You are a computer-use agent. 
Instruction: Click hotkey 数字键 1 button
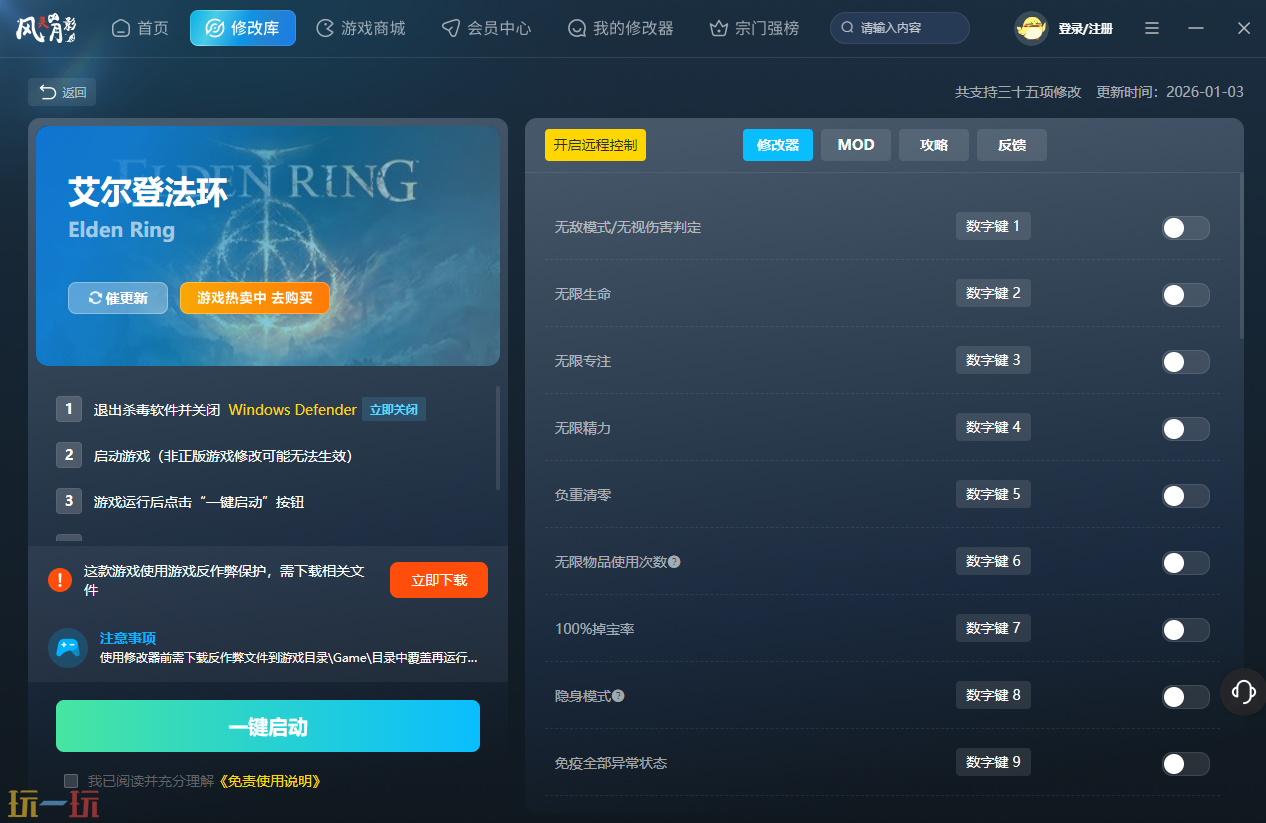click(x=993, y=226)
